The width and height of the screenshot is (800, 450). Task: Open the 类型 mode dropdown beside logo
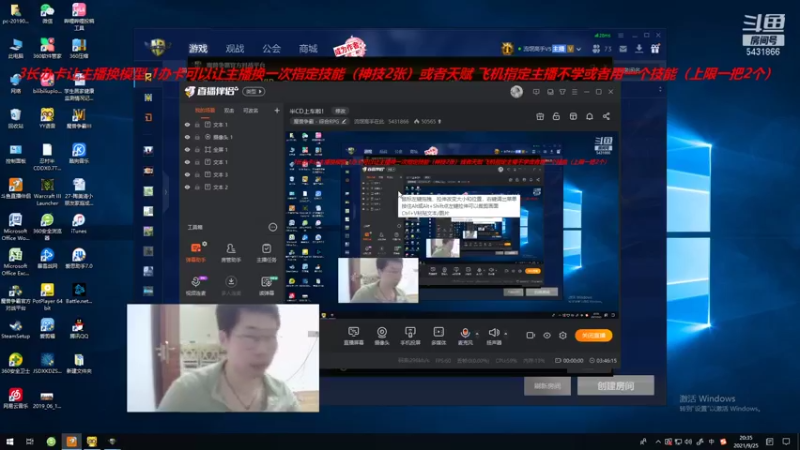point(254,91)
